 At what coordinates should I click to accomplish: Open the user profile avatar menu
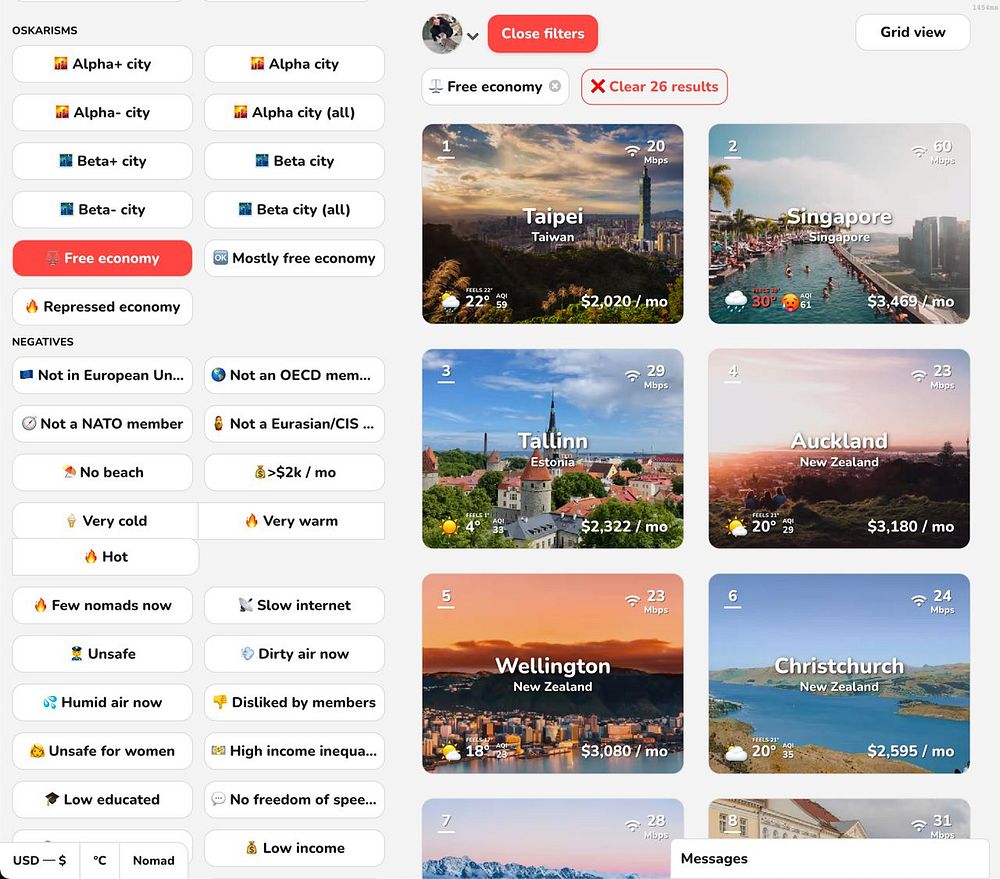[442, 33]
